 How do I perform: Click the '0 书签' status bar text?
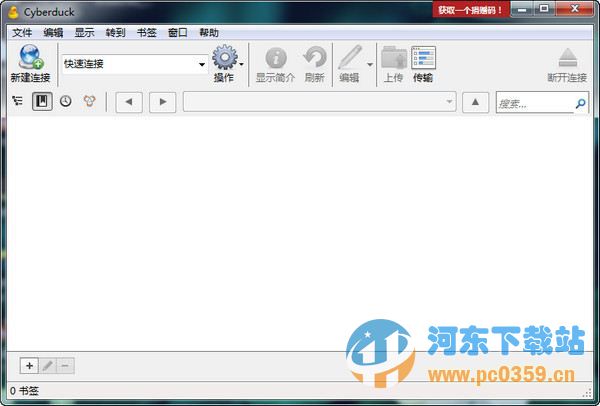(24, 391)
